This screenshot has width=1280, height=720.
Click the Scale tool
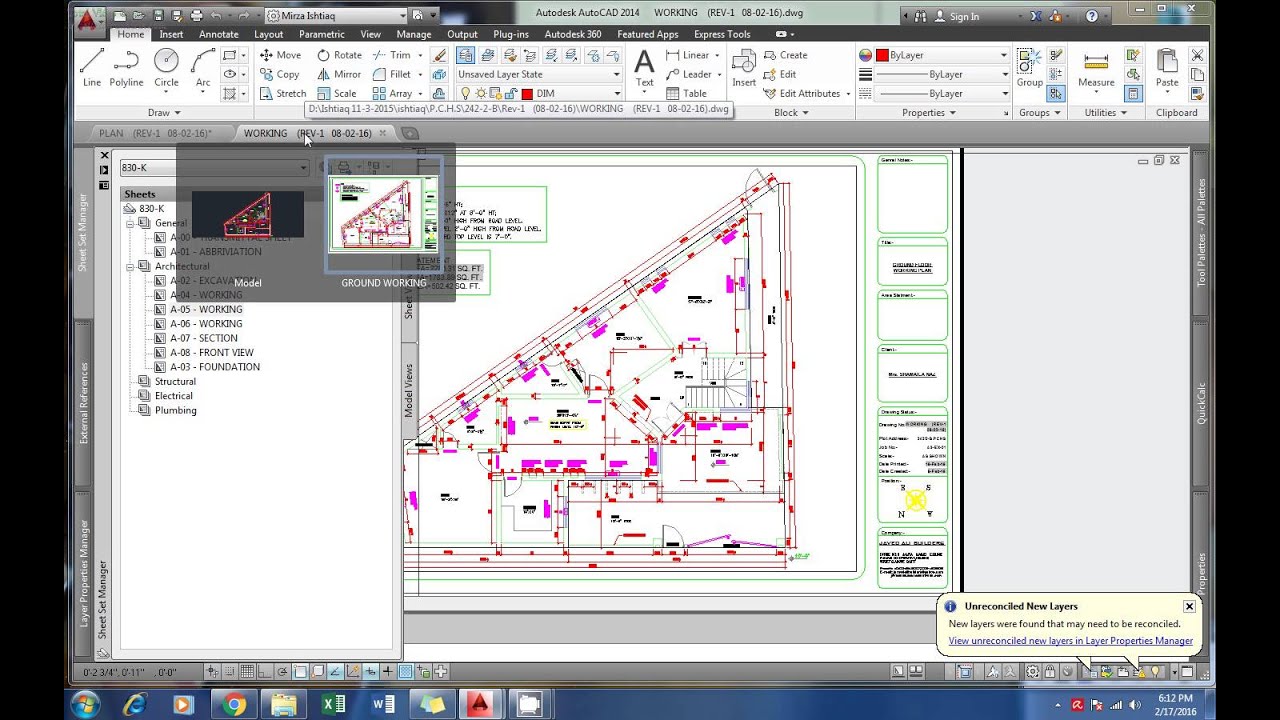click(x=336, y=93)
